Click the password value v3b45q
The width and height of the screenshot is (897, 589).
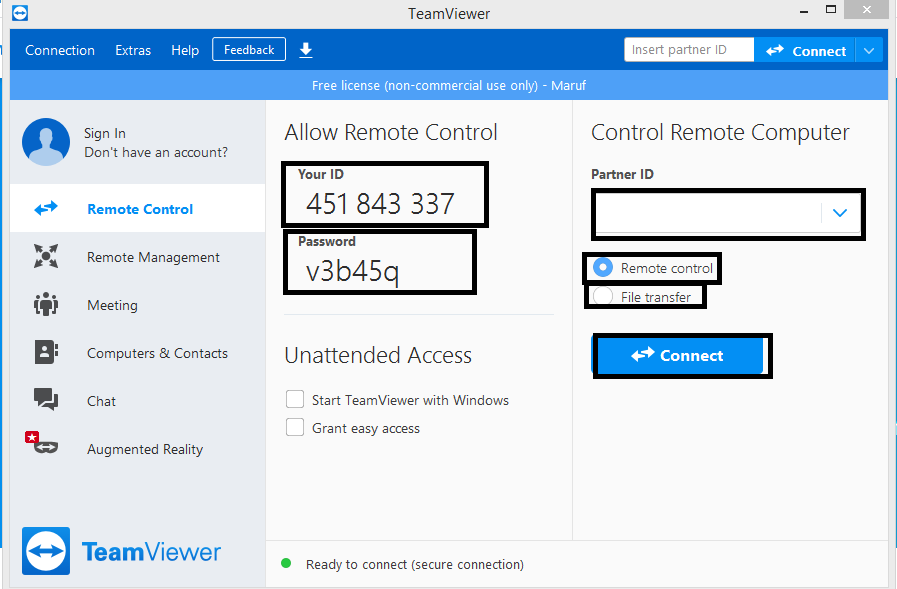coord(352,271)
